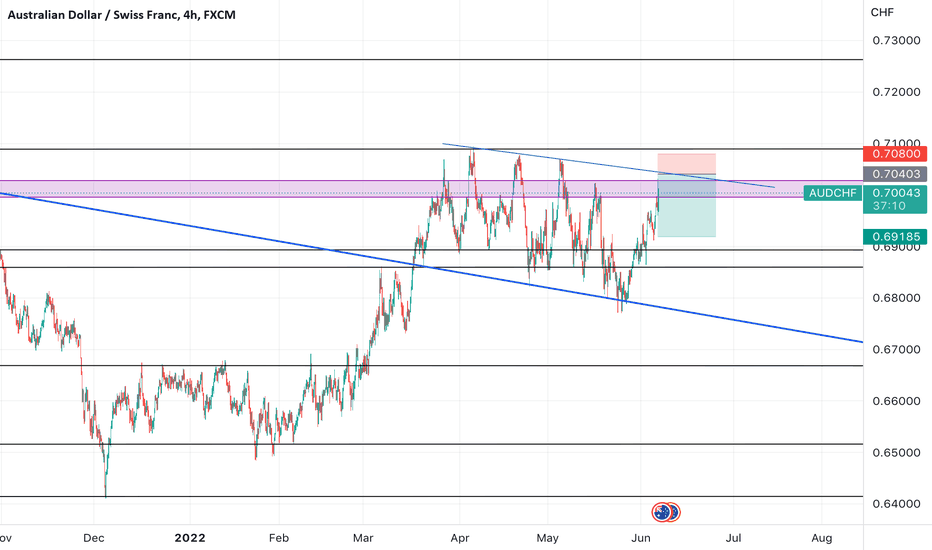Click the Aug label on time axis
Screen dimensions: 932x550
pos(821,538)
